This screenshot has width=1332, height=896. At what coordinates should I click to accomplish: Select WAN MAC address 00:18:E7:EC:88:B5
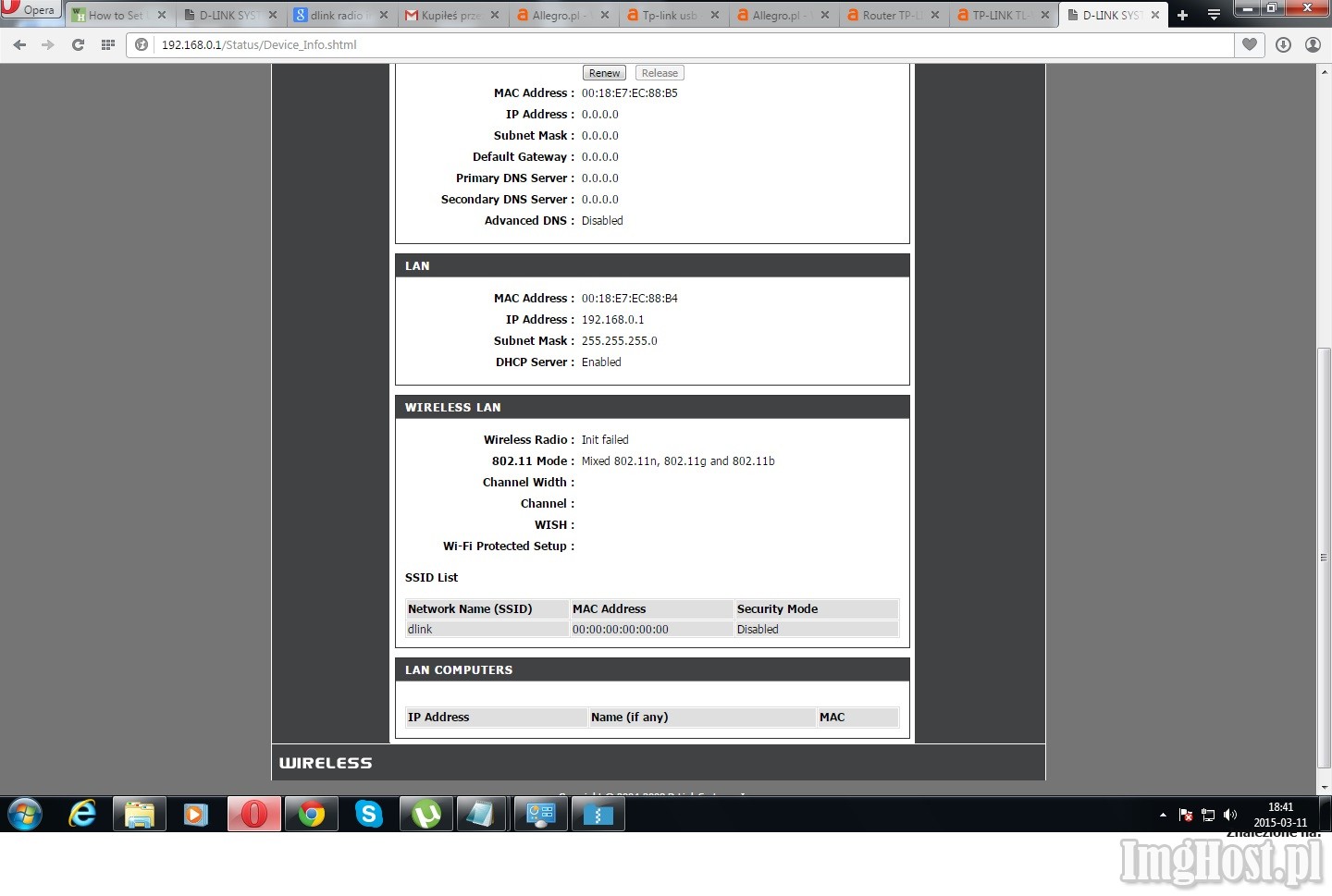tap(629, 93)
